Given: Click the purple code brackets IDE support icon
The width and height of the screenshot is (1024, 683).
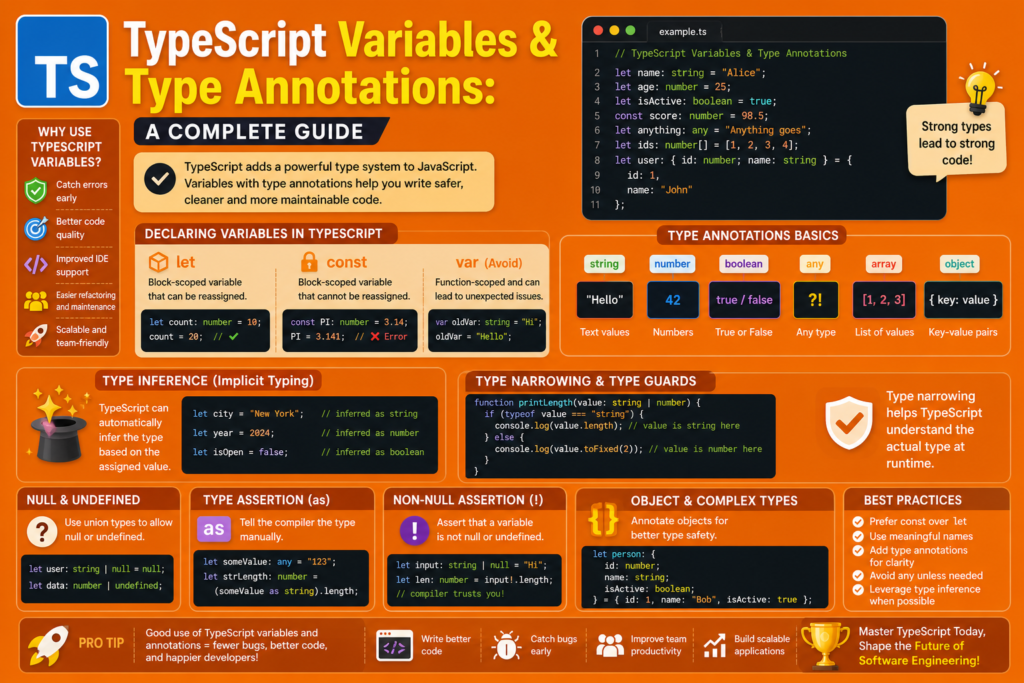Looking at the screenshot, I should [x=36, y=264].
